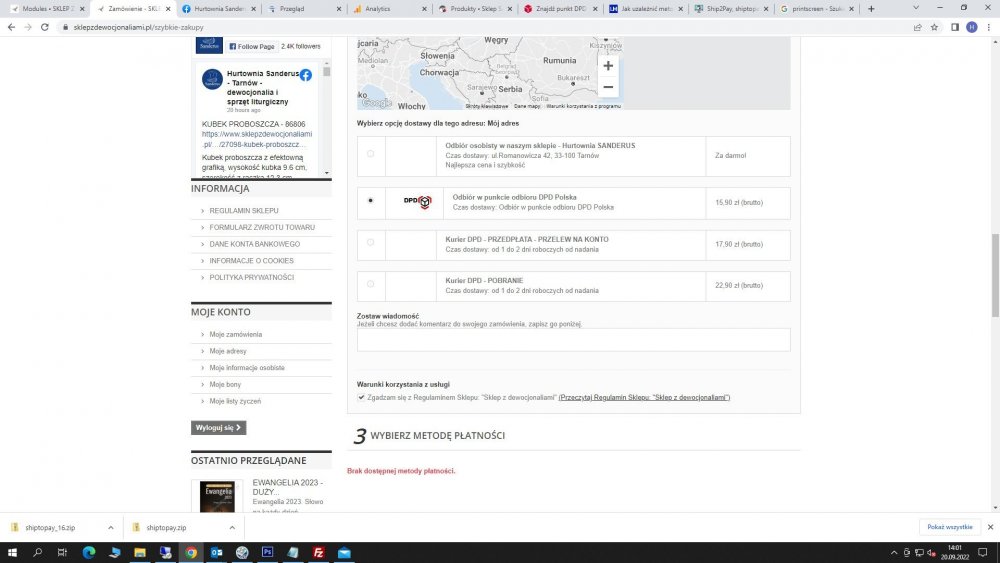This screenshot has height=563, width=1000.
Task: Select Kurier DPD prepayment option
Action: click(371, 242)
